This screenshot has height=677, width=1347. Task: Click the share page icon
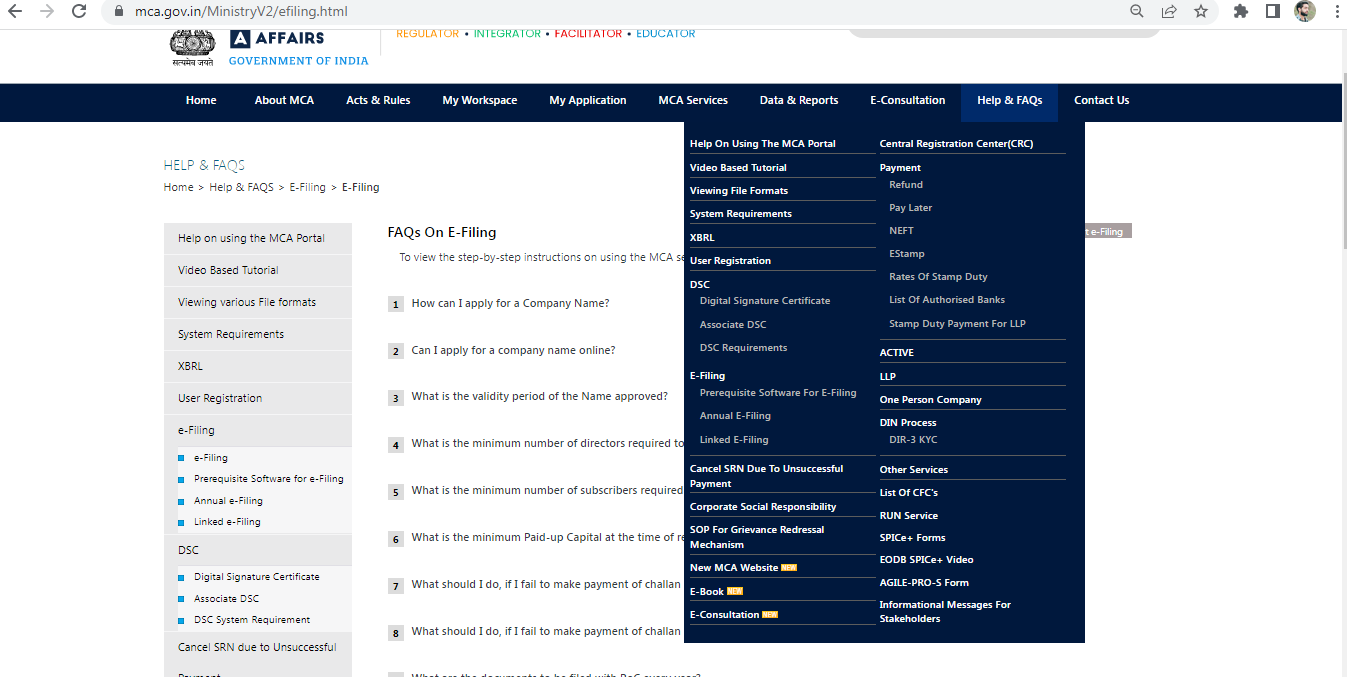tap(1168, 12)
